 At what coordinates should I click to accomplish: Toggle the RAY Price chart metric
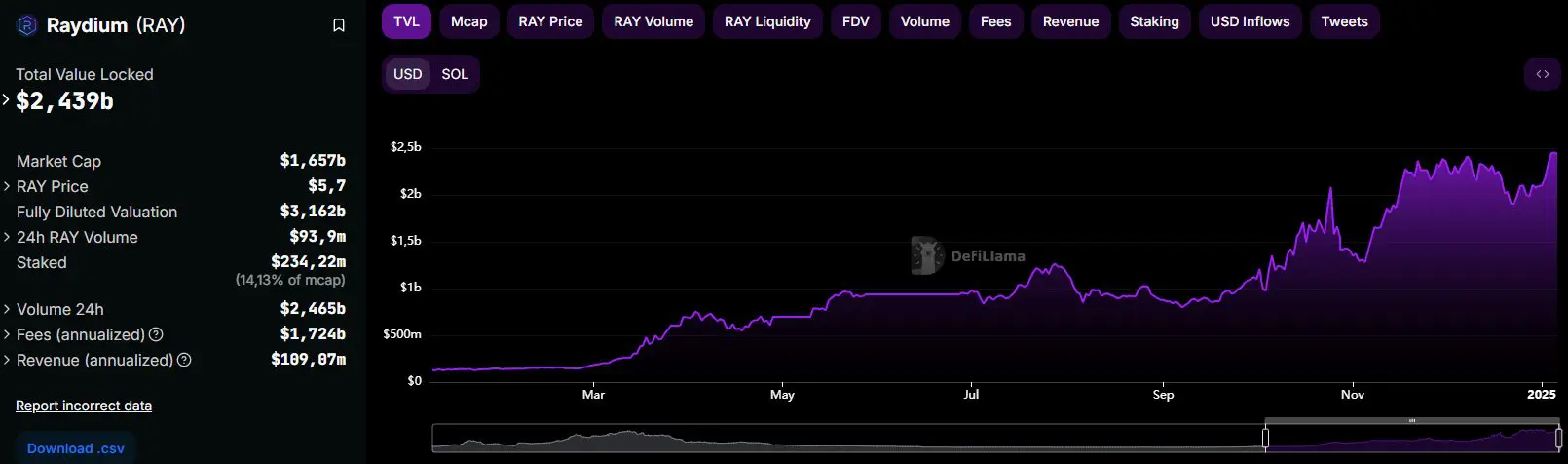(x=550, y=21)
